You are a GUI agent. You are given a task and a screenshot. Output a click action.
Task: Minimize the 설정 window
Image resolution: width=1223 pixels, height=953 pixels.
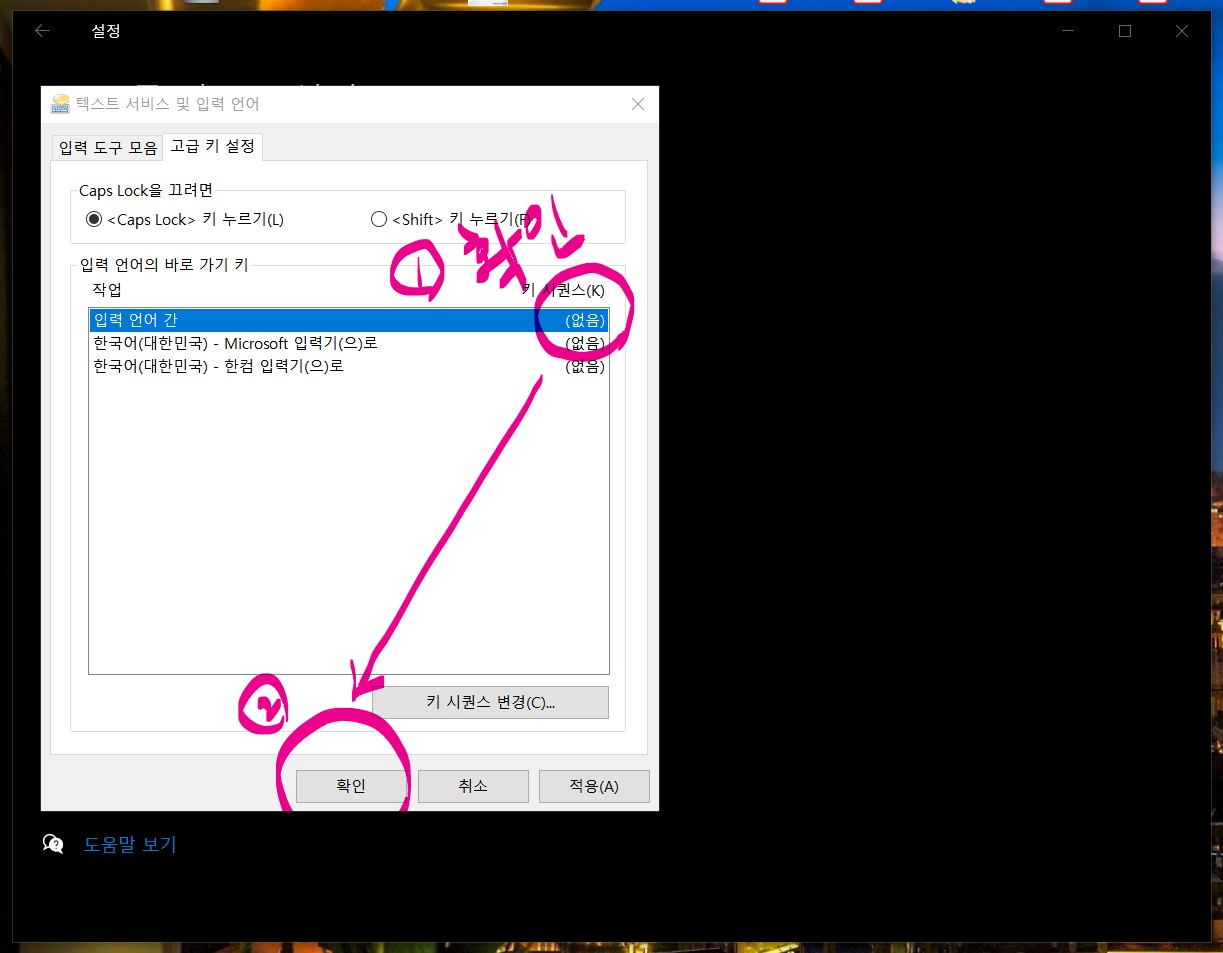point(1068,31)
